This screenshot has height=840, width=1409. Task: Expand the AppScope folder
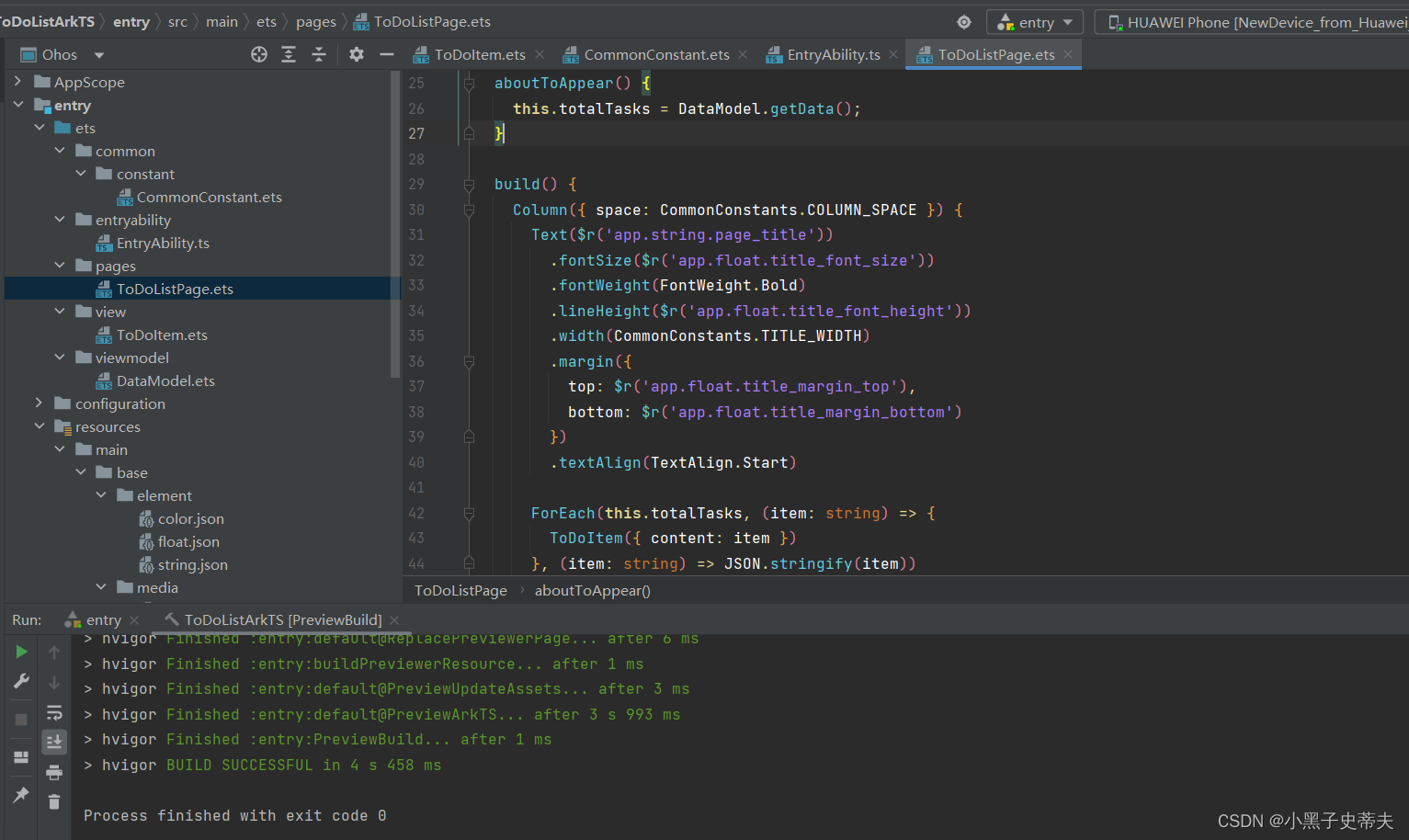(17, 82)
